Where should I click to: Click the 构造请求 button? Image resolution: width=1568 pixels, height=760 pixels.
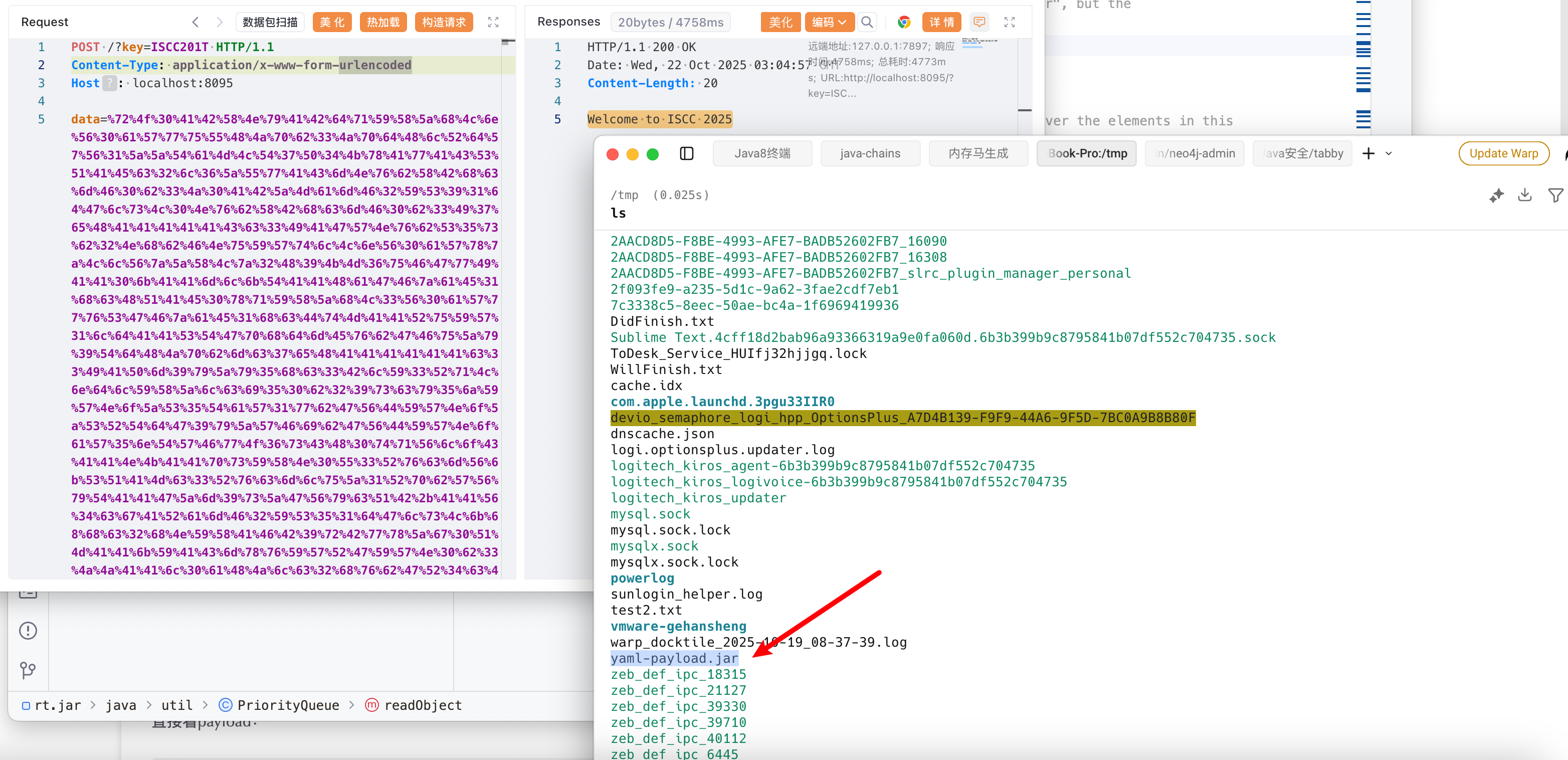point(444,23)
